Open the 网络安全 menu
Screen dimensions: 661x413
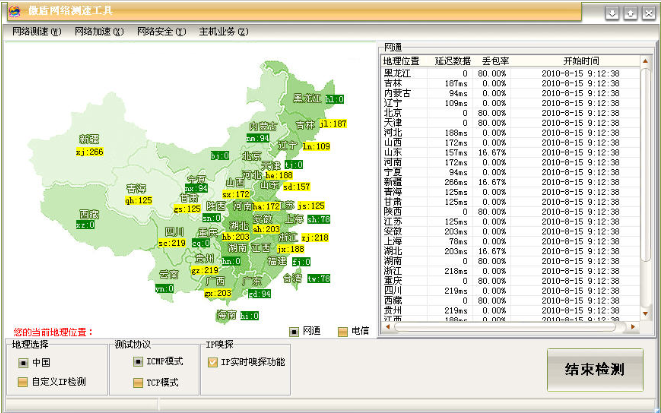(x=161, y=32)
